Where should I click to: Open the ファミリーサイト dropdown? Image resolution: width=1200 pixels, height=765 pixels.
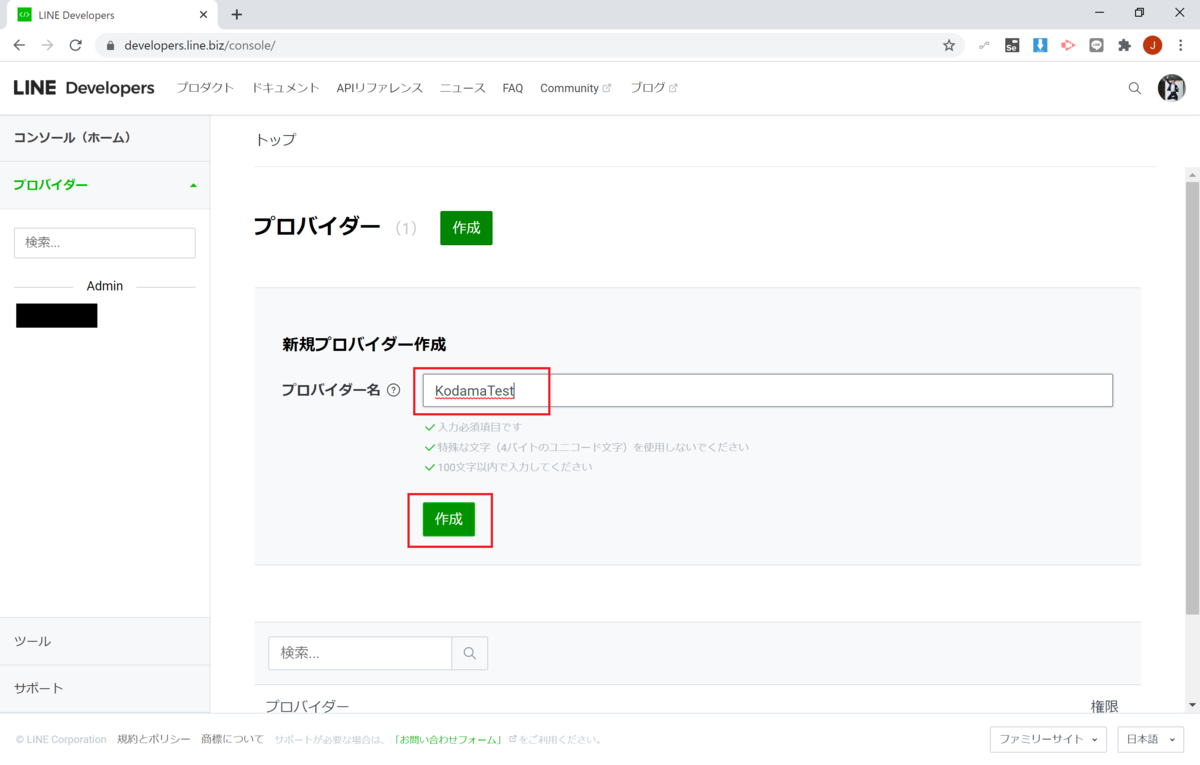click(1048, 739)
